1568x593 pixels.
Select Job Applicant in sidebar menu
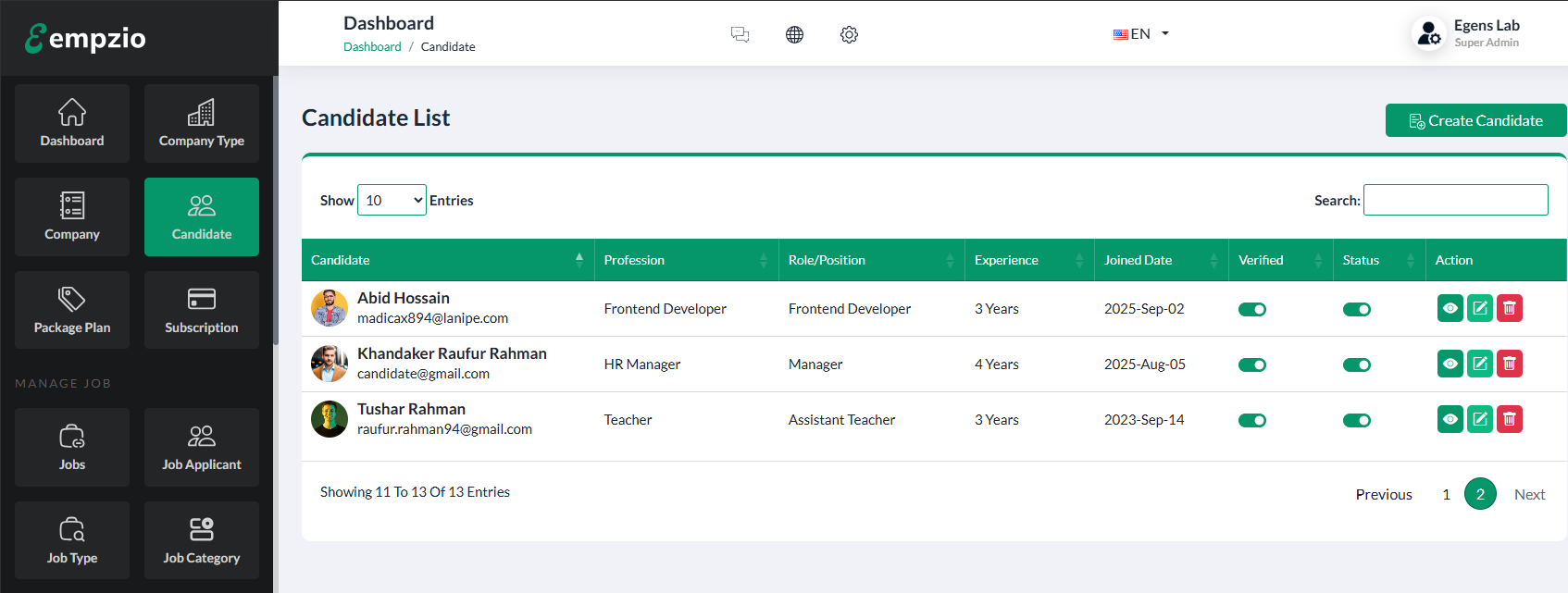coord(202,447)
